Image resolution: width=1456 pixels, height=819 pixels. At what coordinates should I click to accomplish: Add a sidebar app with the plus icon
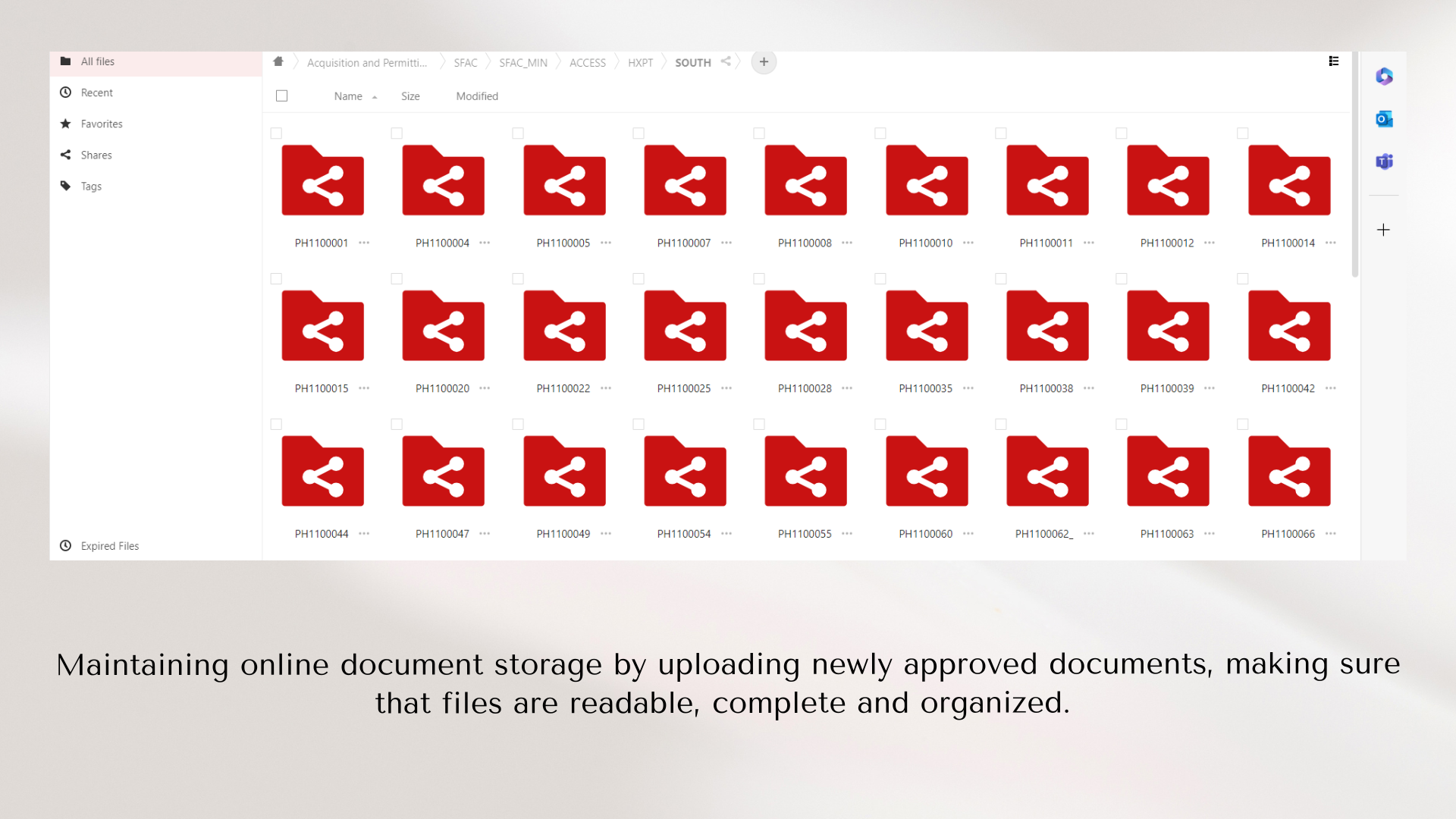pyautogui.click(x=1383, y=230)
